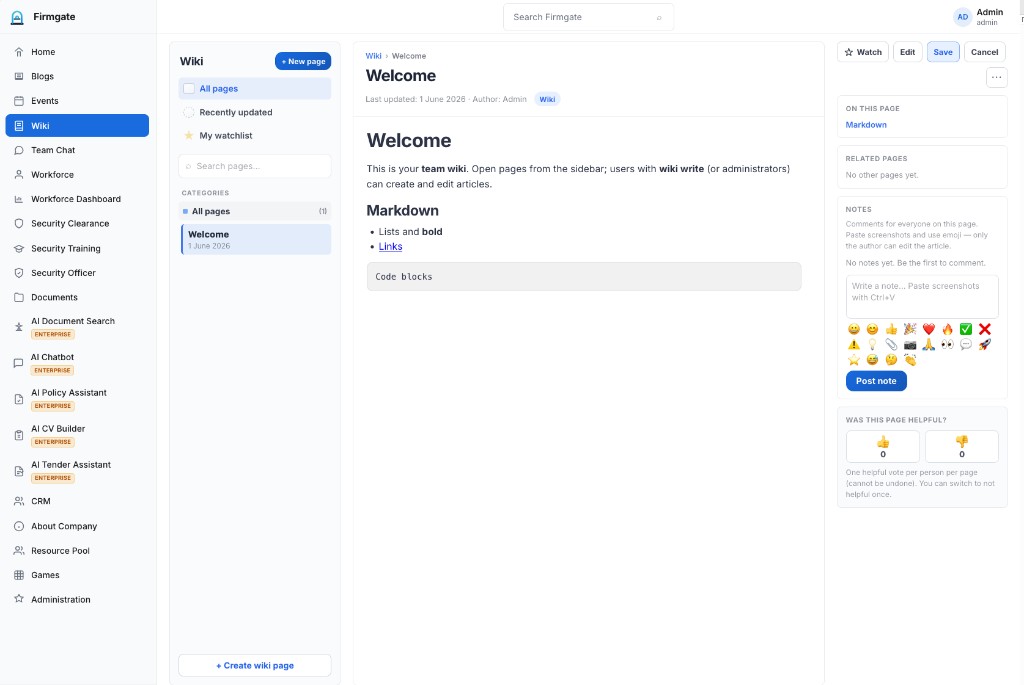Jump to Markdown under On this page
The image size is (1024, 685).
pos(866,125)
